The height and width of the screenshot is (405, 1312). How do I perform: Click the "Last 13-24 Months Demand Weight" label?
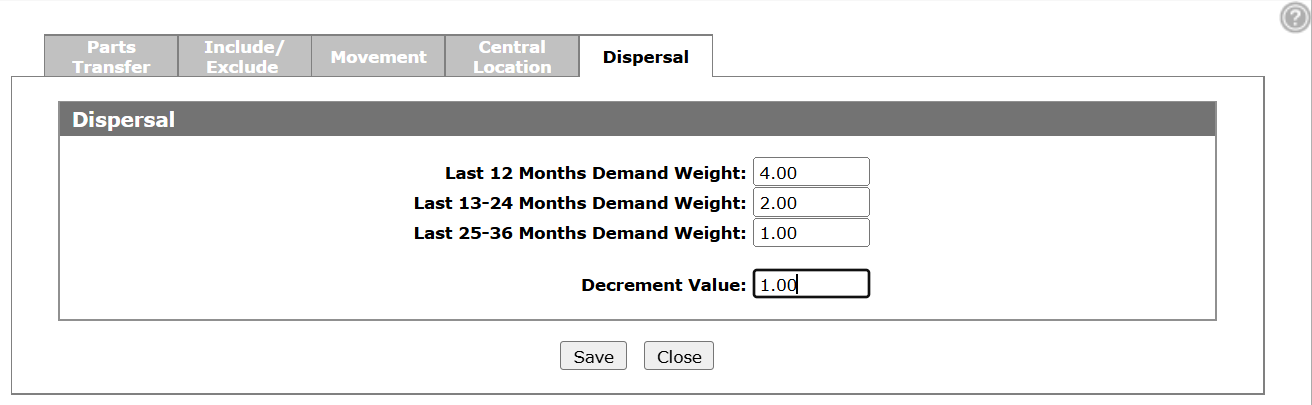pyautogui.click(x=580, y=203)
